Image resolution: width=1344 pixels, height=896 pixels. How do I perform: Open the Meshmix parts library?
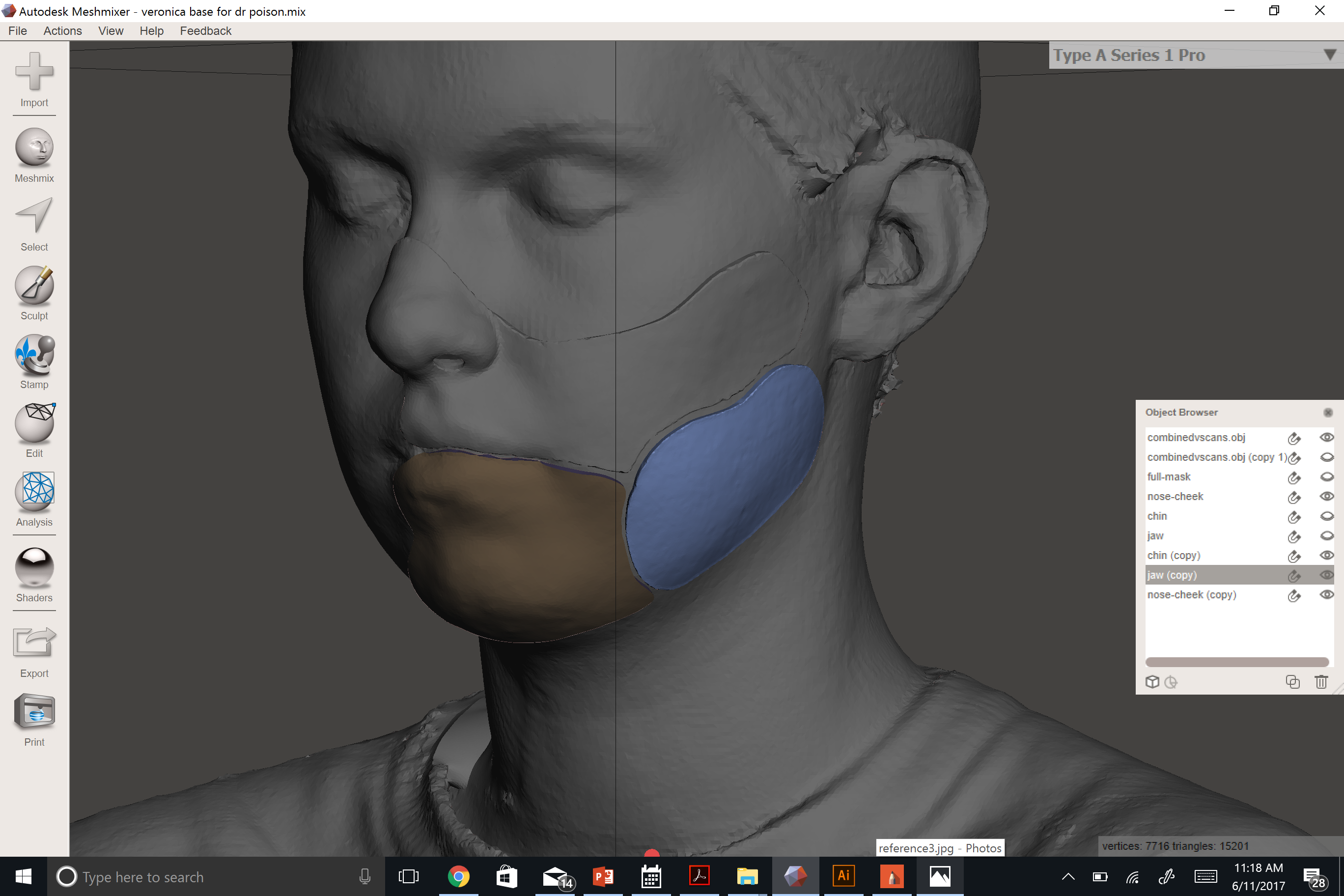[34, 155]
